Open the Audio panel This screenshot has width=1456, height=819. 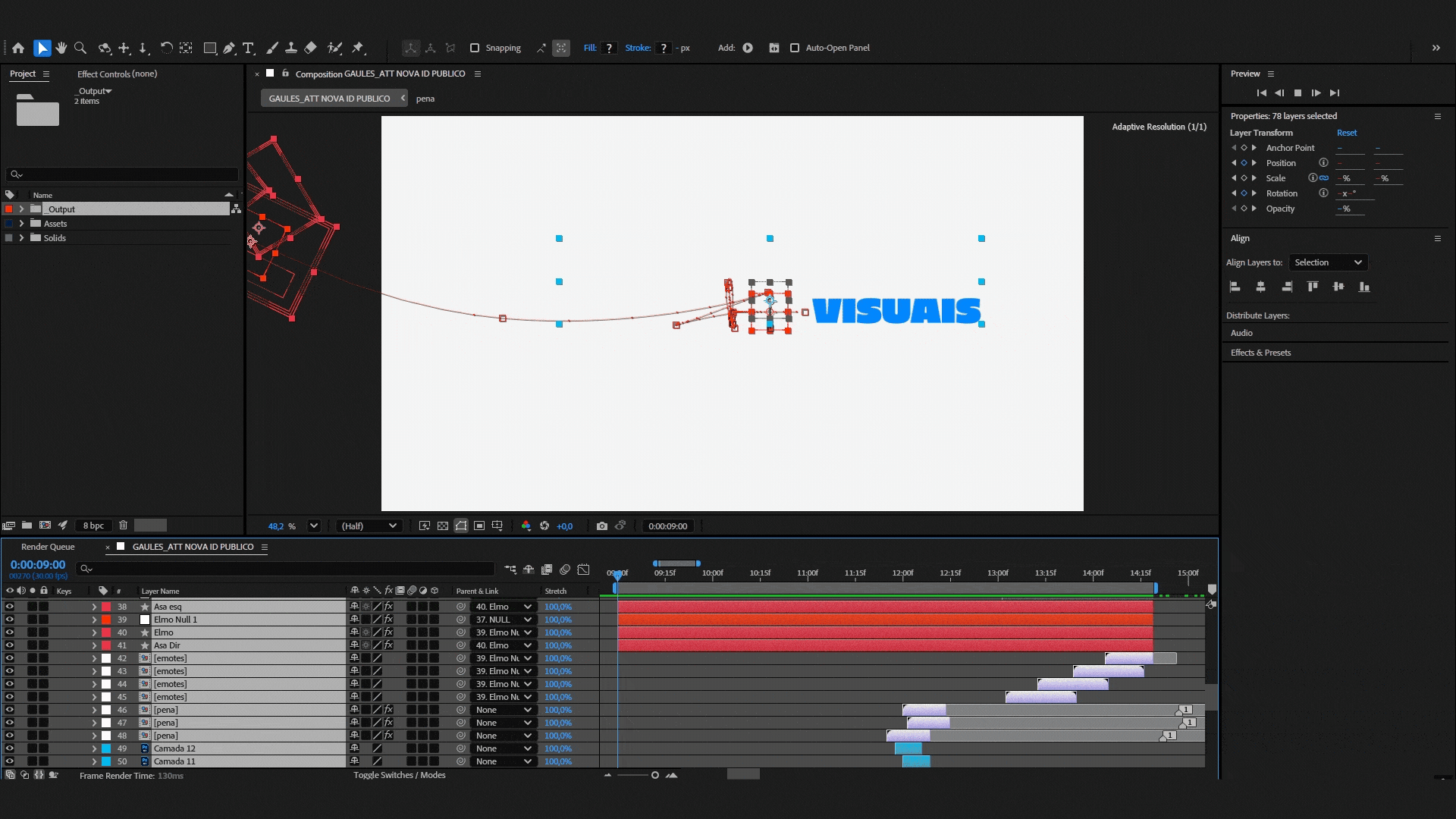click(x=1241, y=333)
